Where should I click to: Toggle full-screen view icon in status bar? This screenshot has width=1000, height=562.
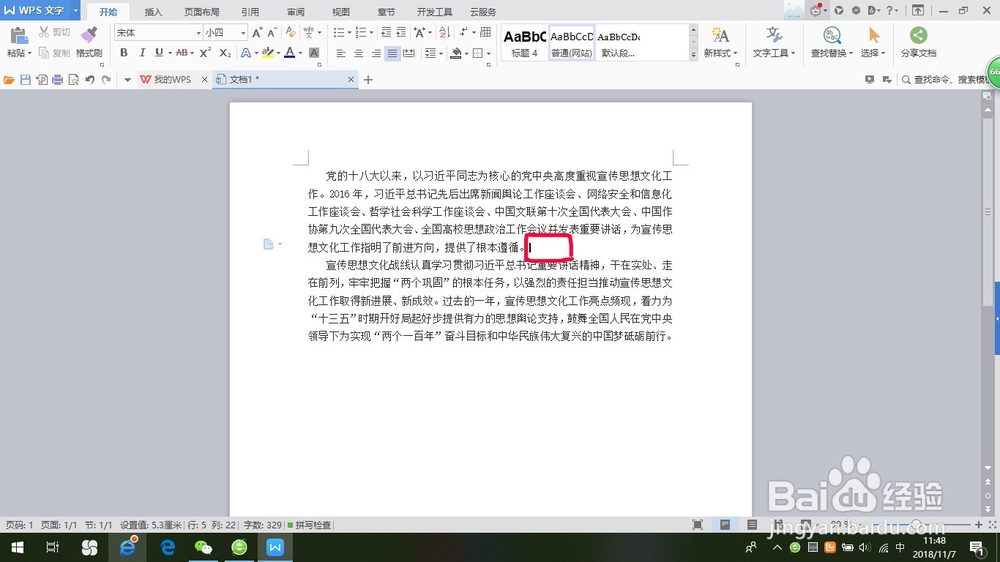(698, 524)
